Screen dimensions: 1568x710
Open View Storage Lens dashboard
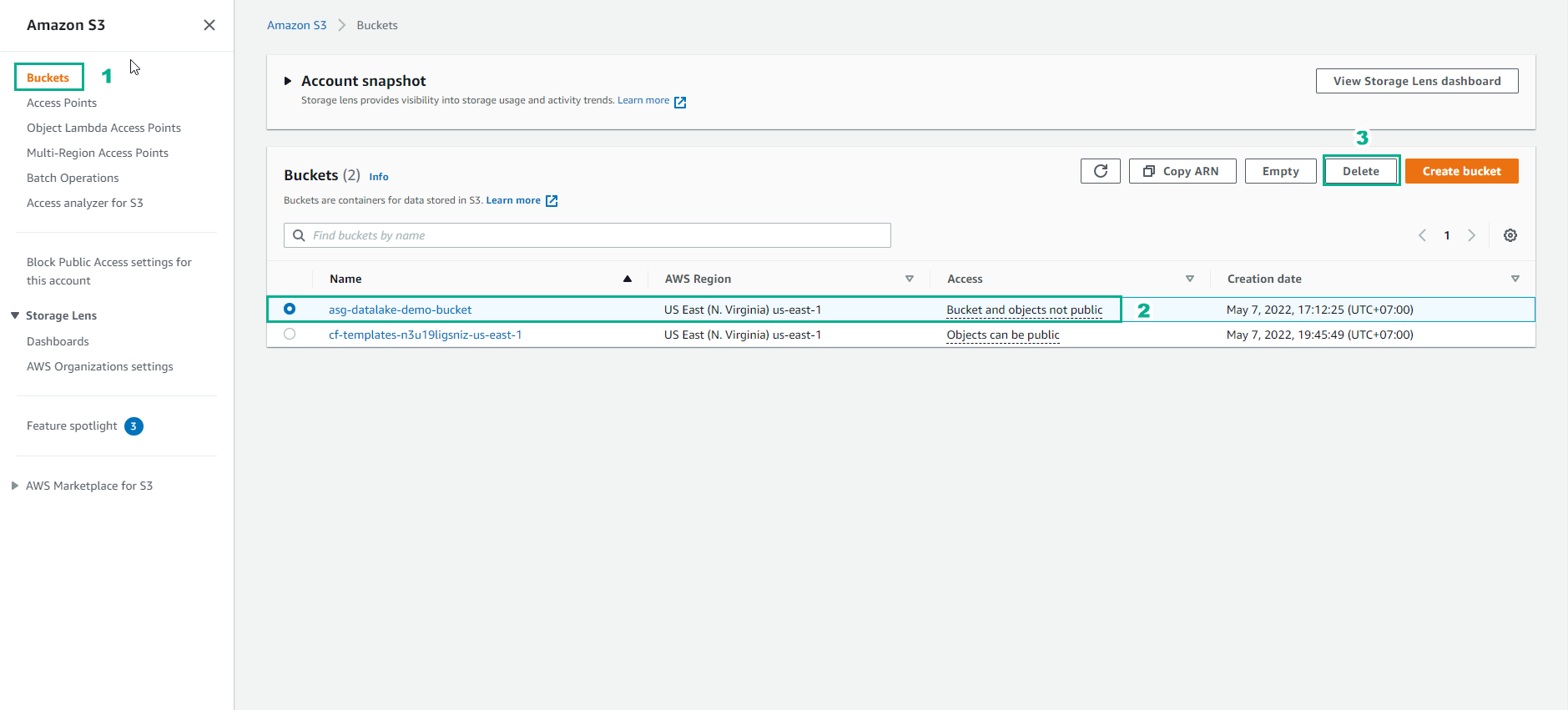point(1417,81)
